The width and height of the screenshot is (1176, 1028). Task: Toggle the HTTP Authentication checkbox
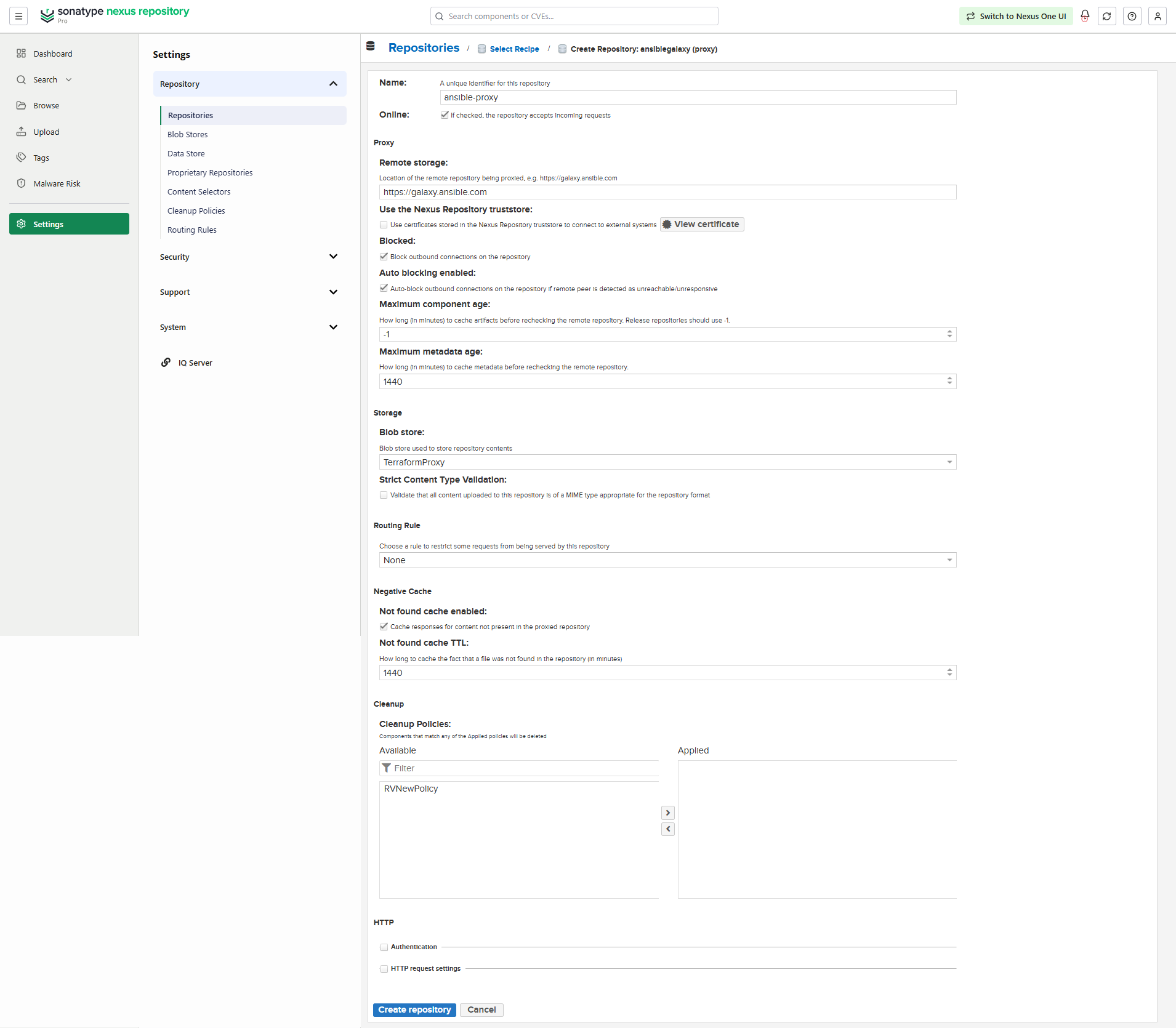[x=384, y=947]
